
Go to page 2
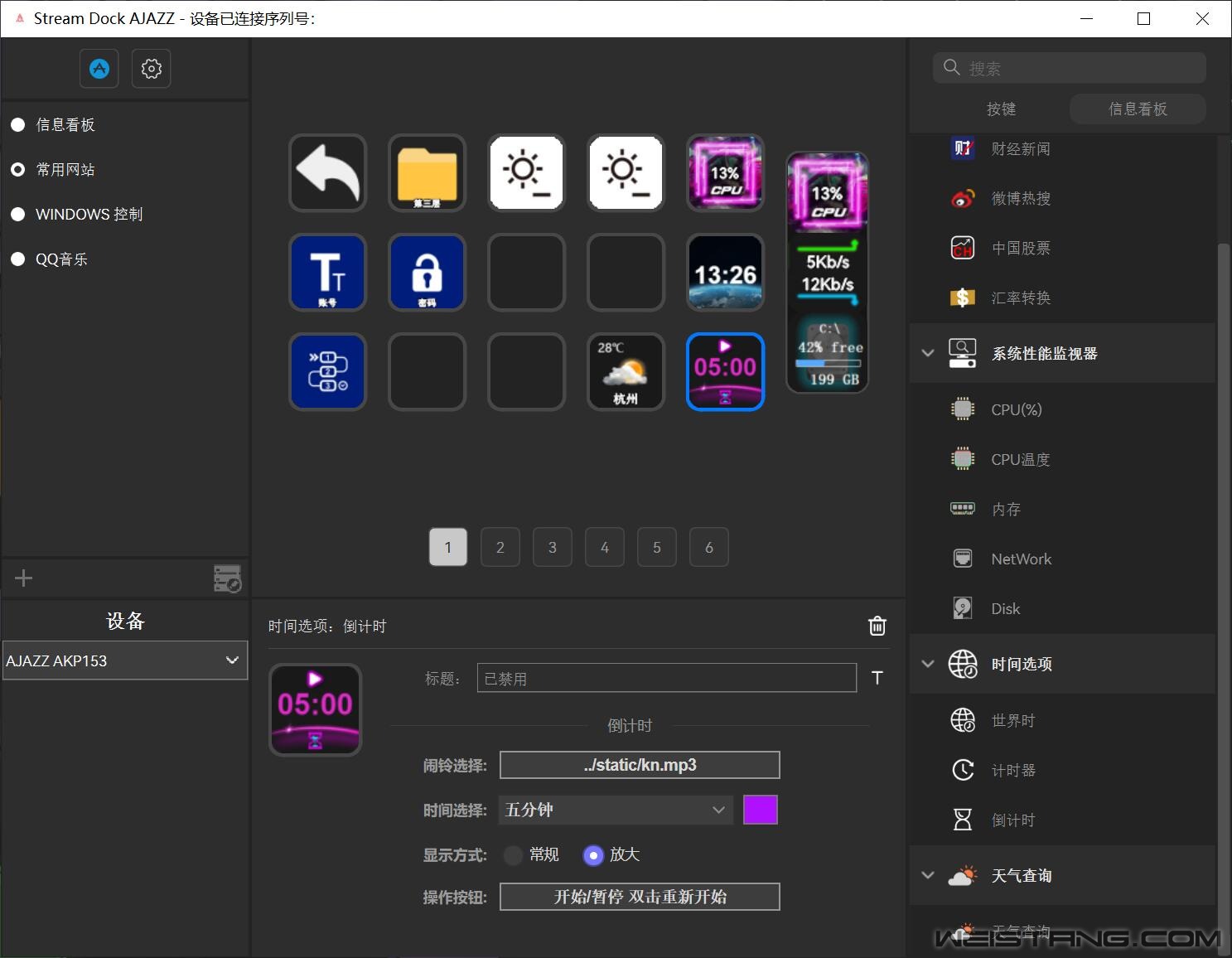point(500,547)
